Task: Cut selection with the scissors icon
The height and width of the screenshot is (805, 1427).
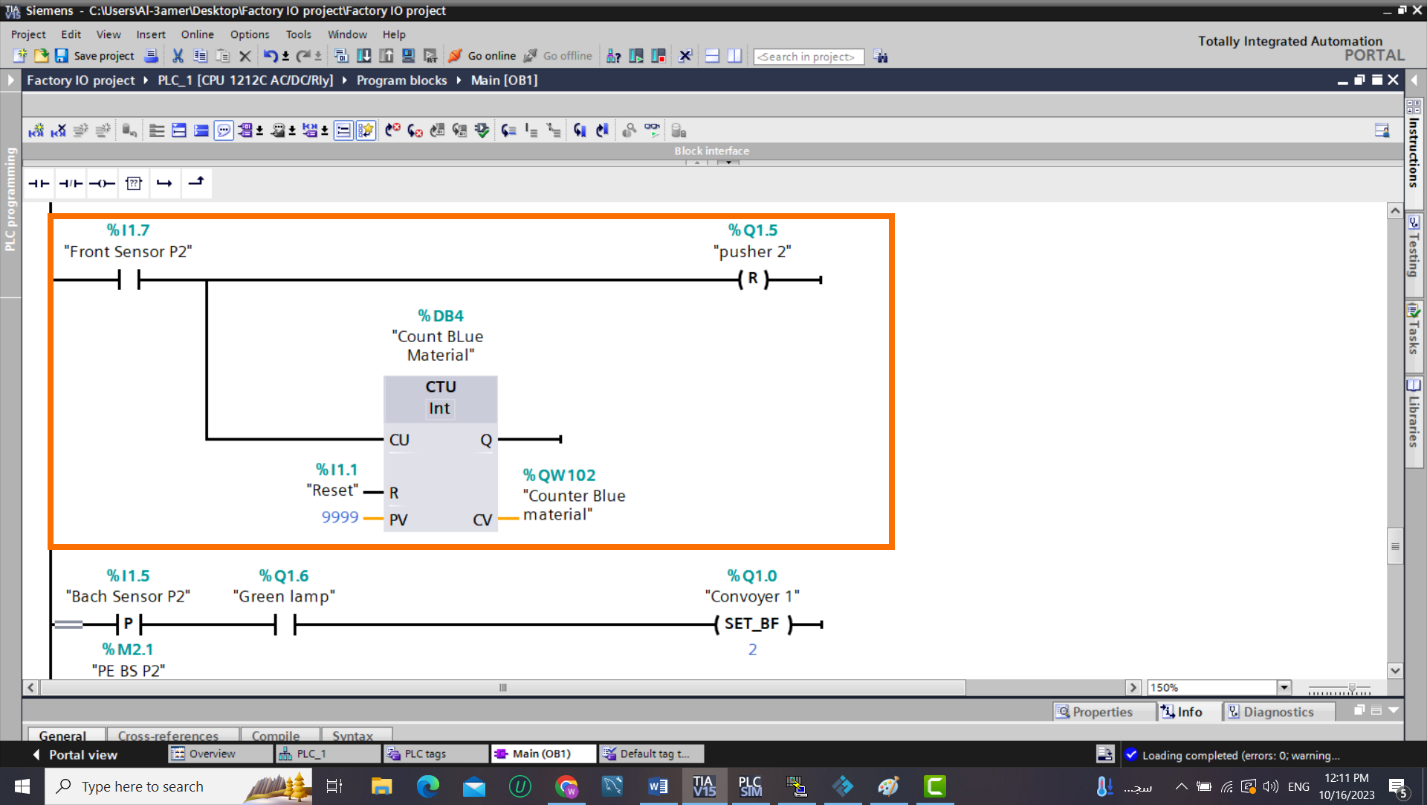Action: coord(177,56)
